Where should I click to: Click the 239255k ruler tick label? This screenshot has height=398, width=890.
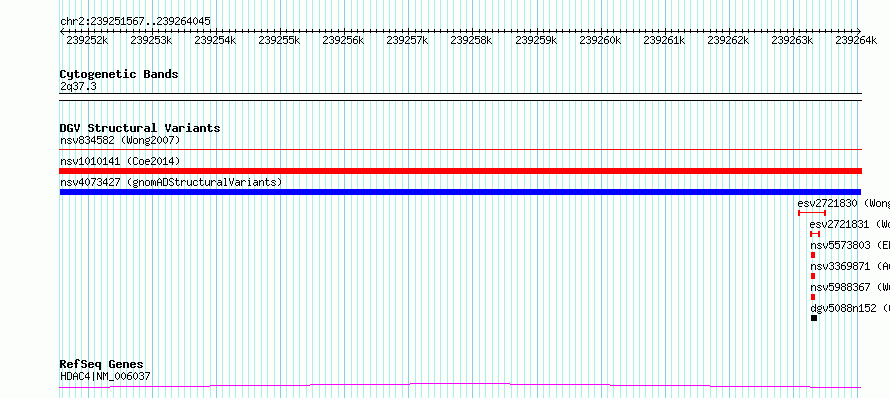(280, 40)
